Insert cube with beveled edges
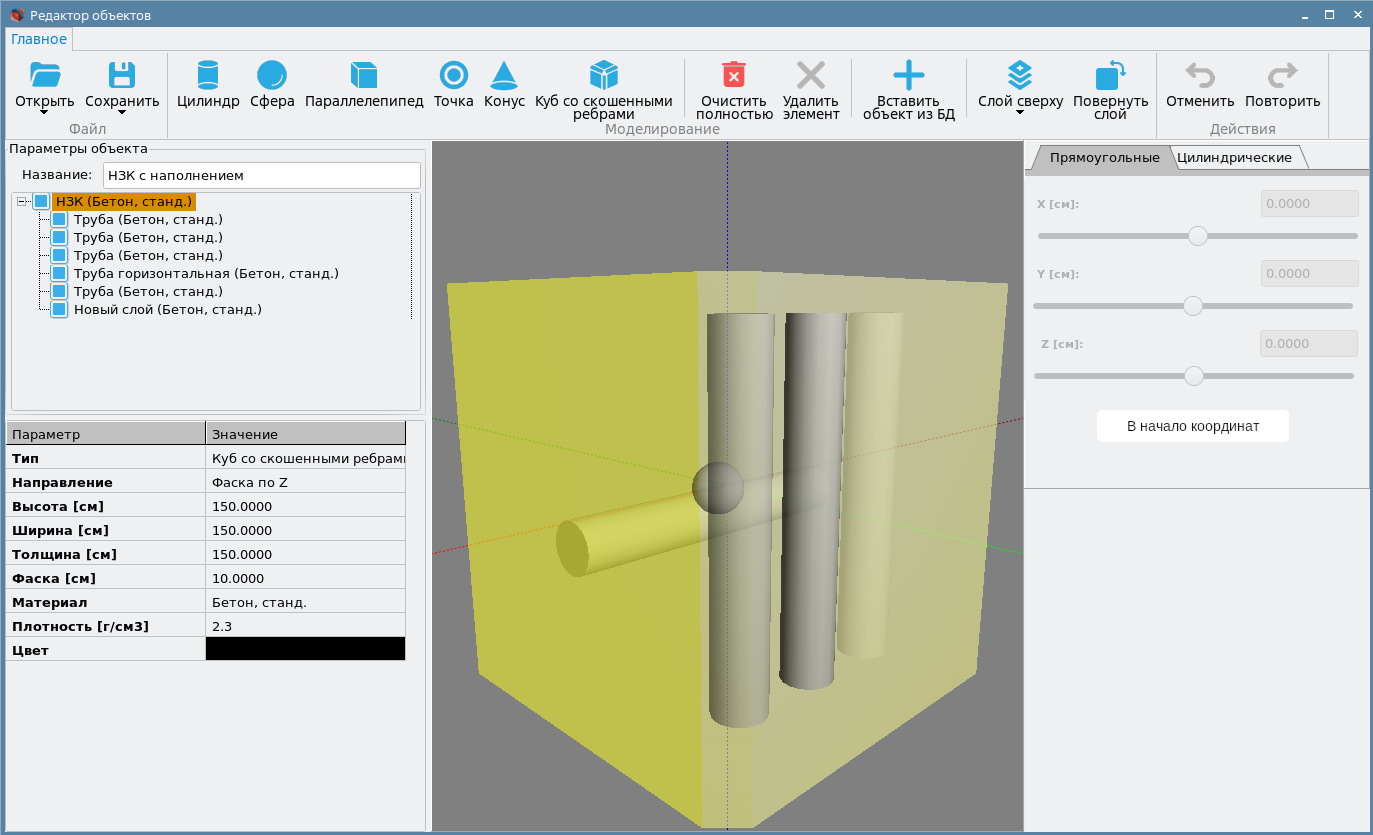The width and height of the screenshot is (1373, 835). pyautogui.click(x=603, y=76)
